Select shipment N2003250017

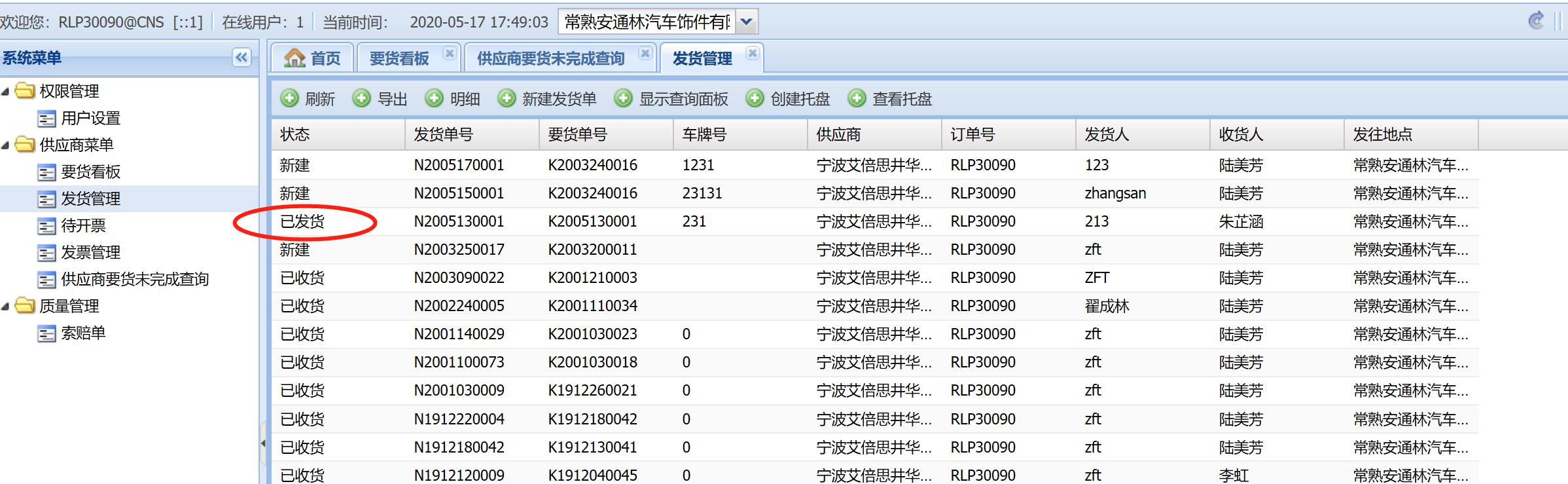pyautogui.click(x=459, y=250)
